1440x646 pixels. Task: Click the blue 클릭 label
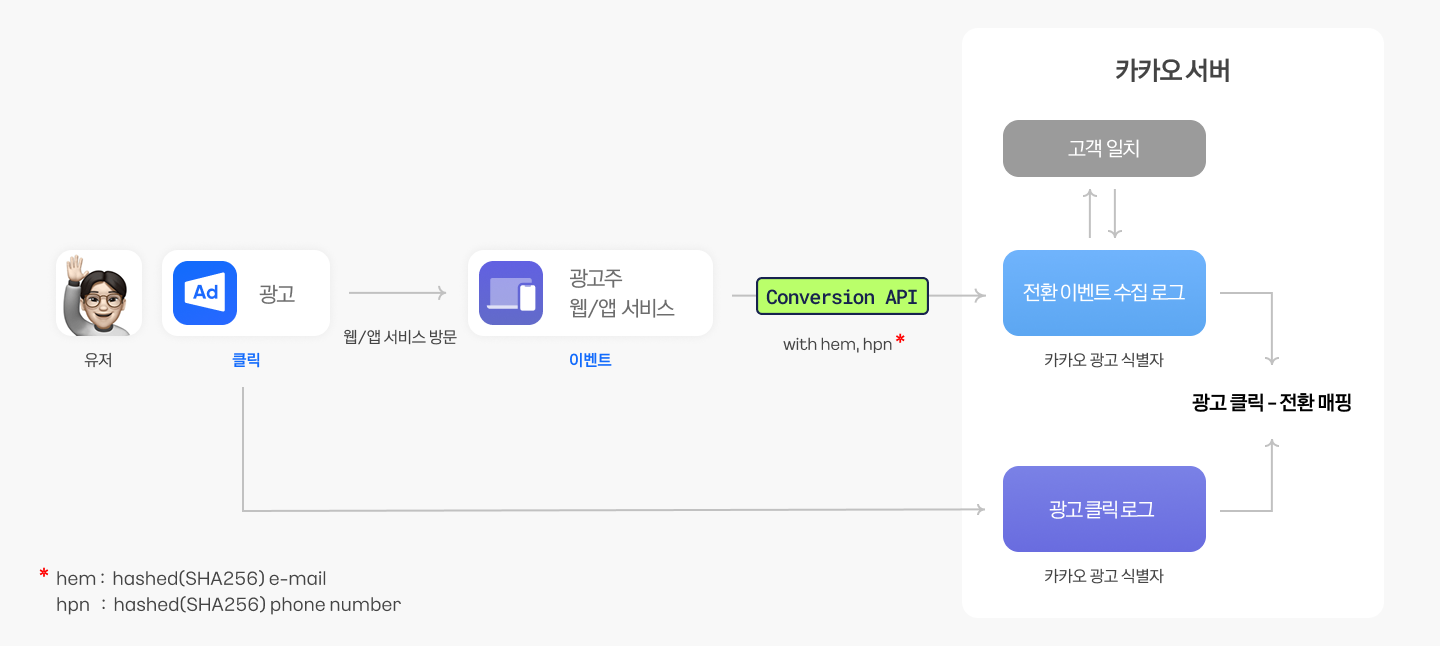[246, 360]
